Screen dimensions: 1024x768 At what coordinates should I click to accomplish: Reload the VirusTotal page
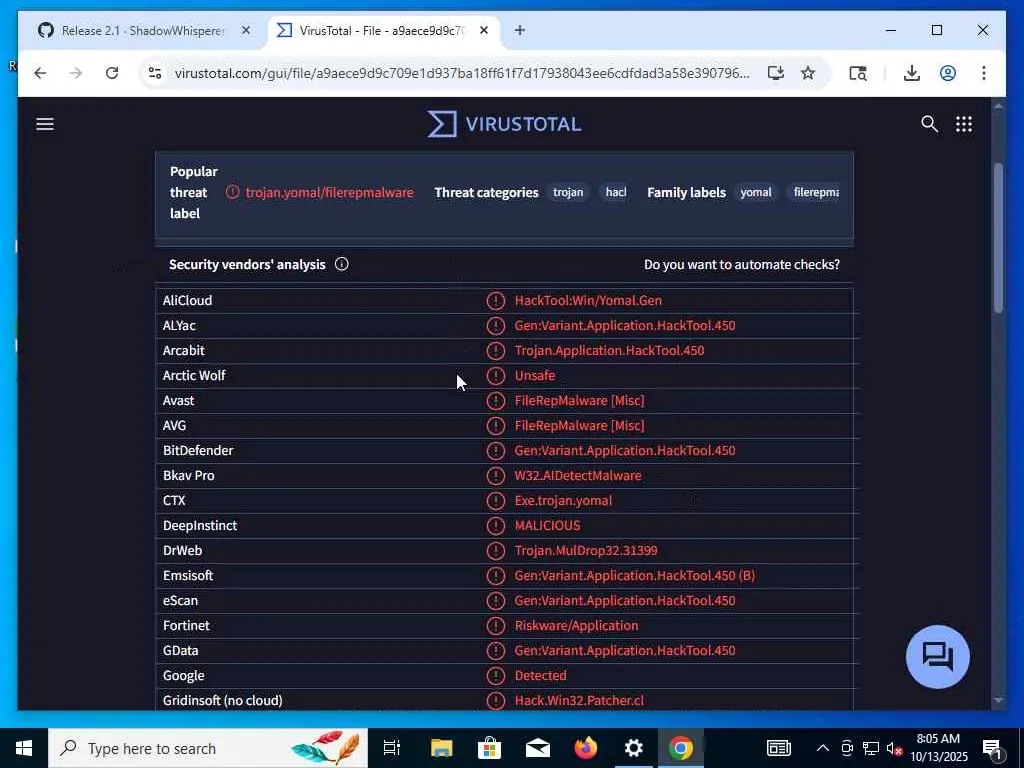click(x=112, y=73)
